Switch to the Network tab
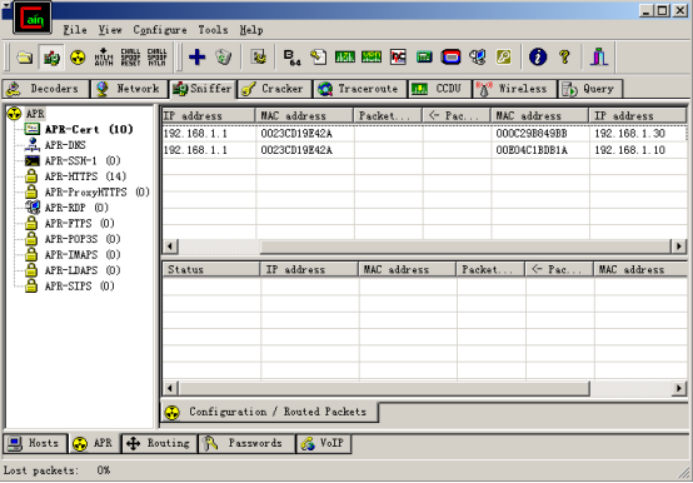 129,89
